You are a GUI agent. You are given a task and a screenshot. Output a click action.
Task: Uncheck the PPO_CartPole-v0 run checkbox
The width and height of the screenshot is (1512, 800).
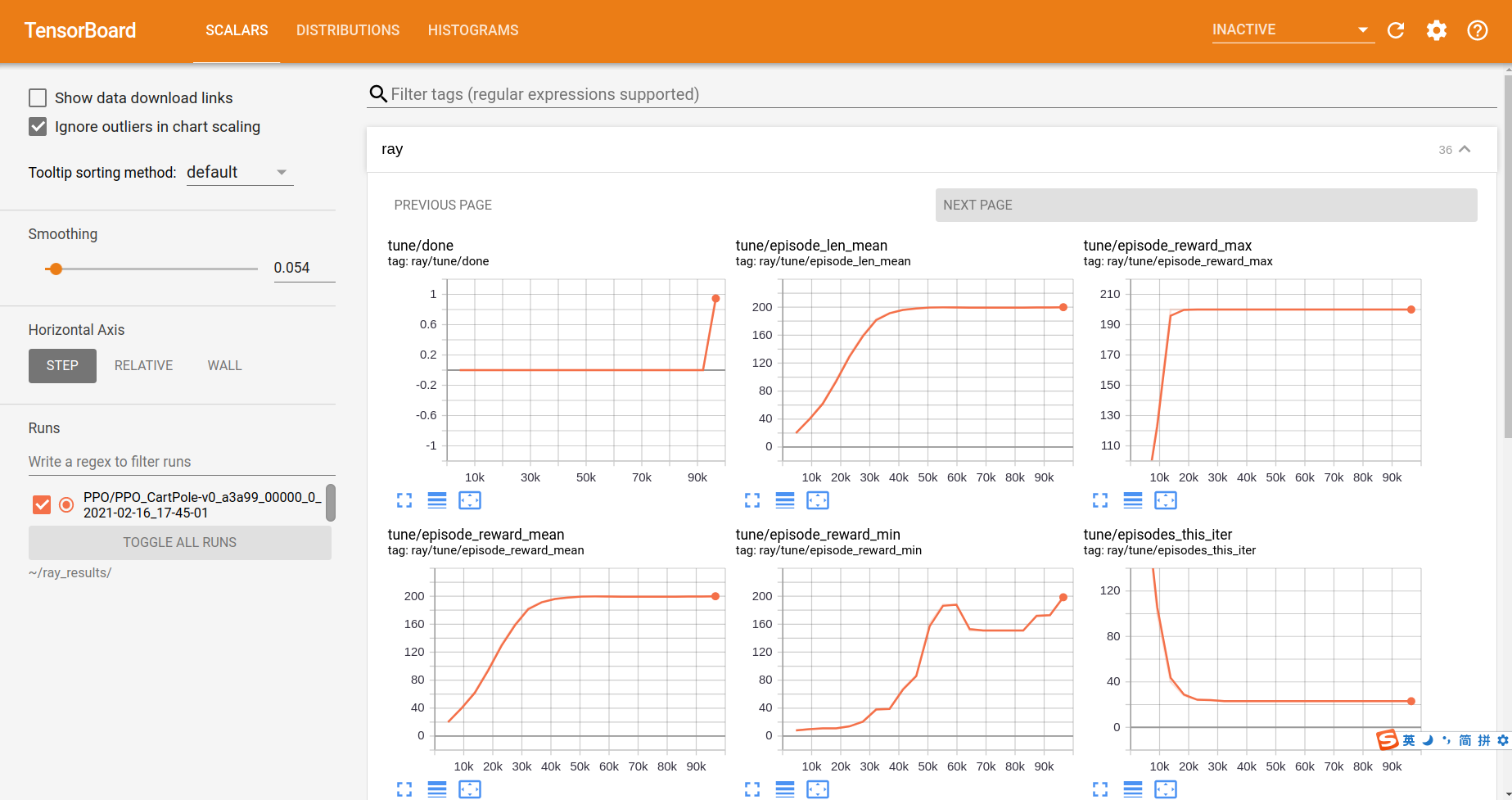click(42, 505)
